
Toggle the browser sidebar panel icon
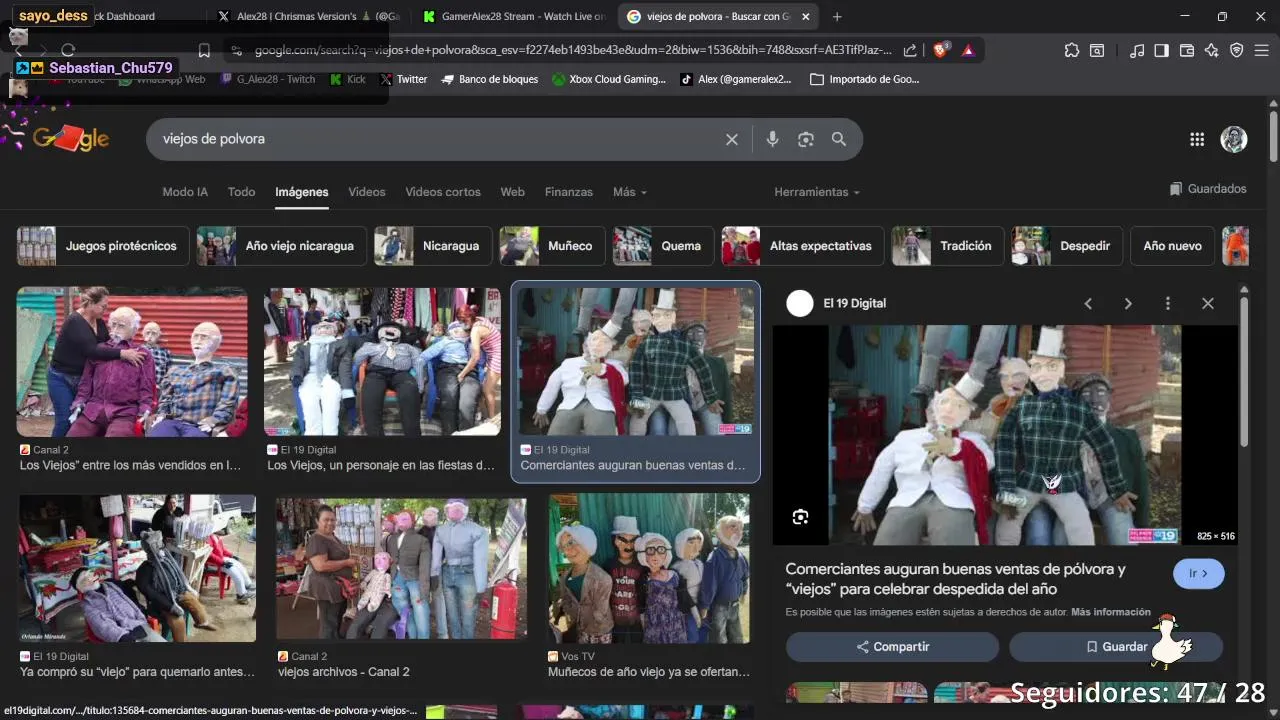[1161, 50]
